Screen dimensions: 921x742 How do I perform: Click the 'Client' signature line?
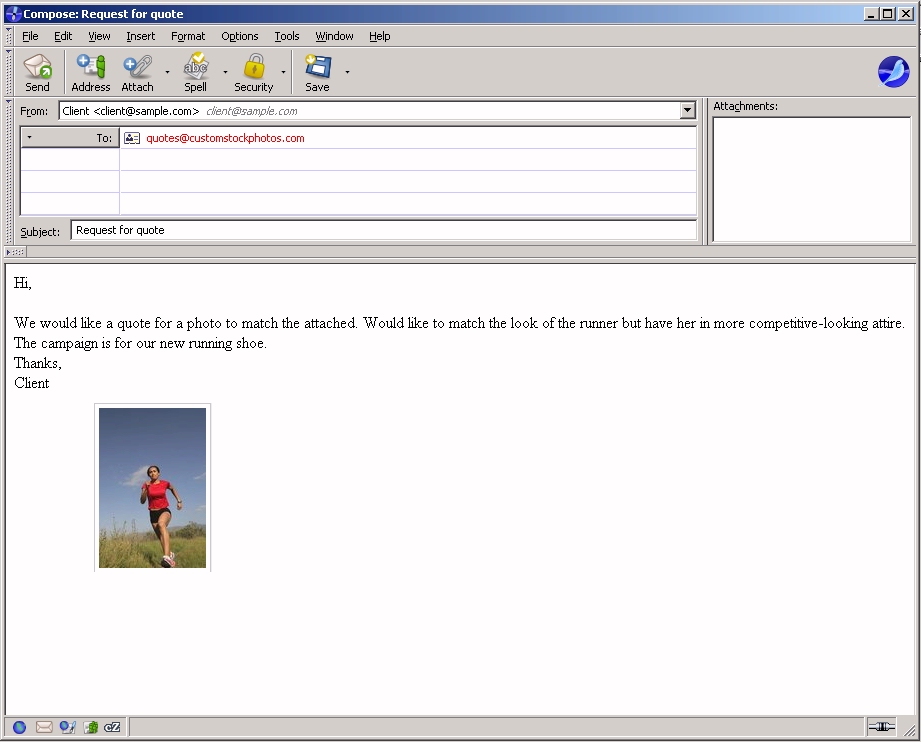32,383
